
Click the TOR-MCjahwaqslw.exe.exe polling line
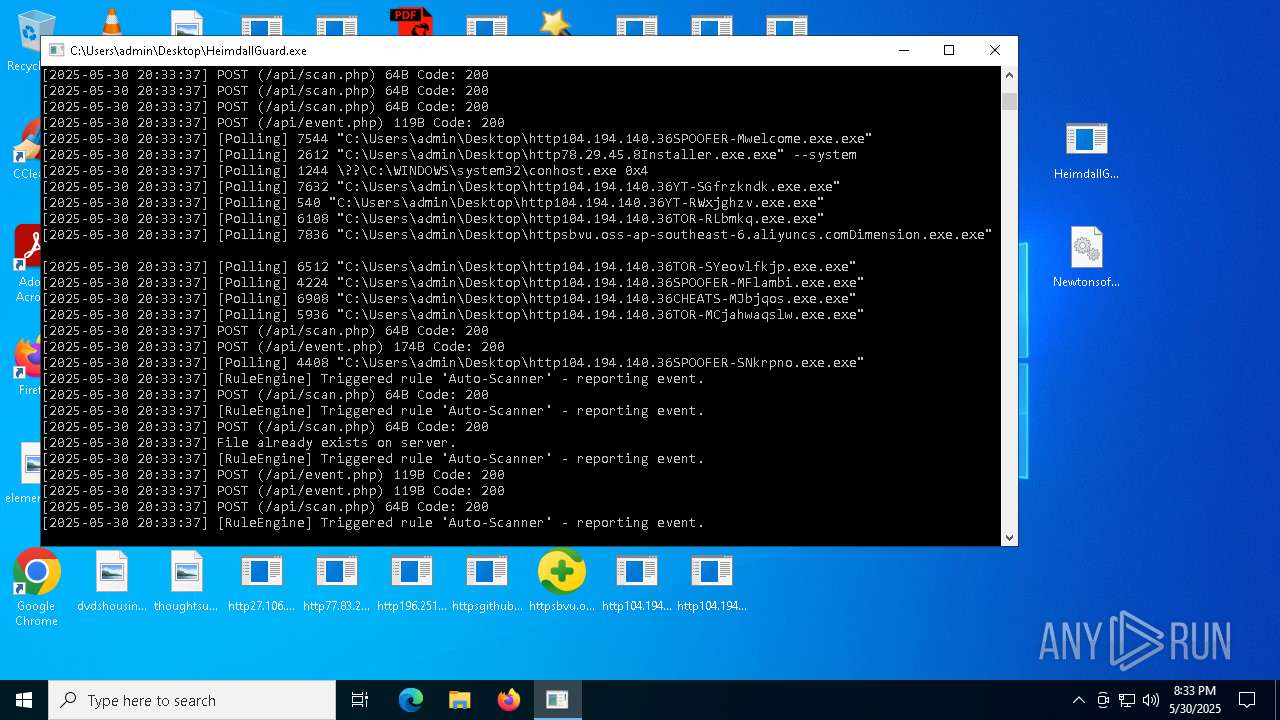[454, 314]
